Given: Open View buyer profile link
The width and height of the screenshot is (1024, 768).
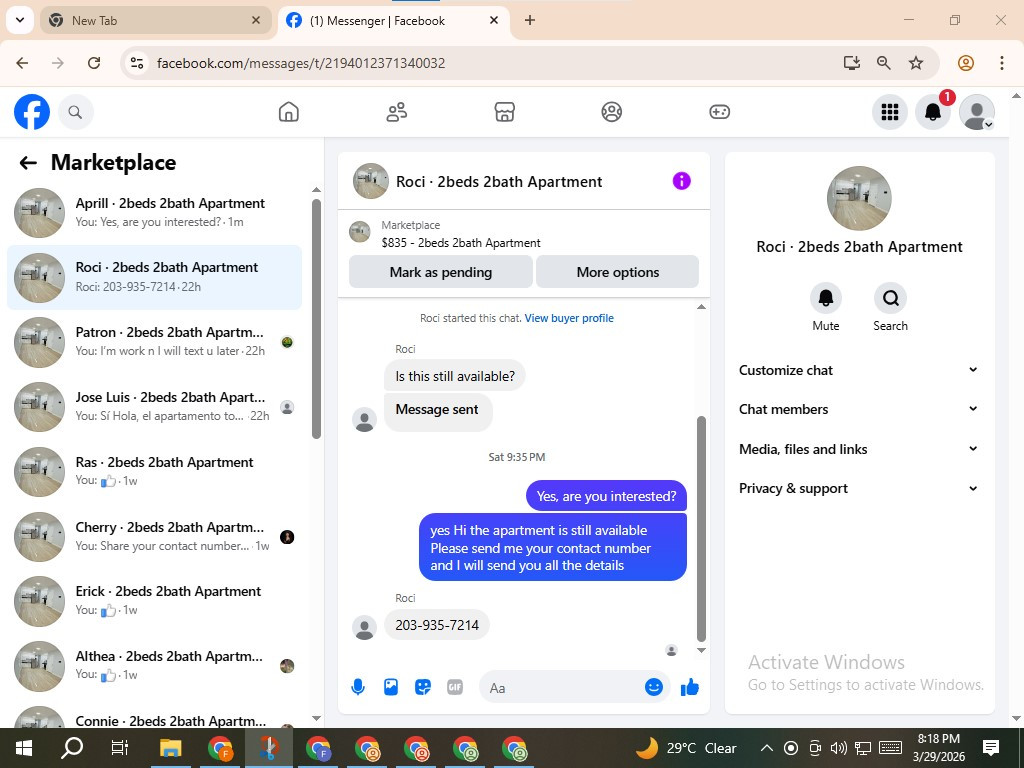Looking at the screenshot, I should tap(569, 318).
